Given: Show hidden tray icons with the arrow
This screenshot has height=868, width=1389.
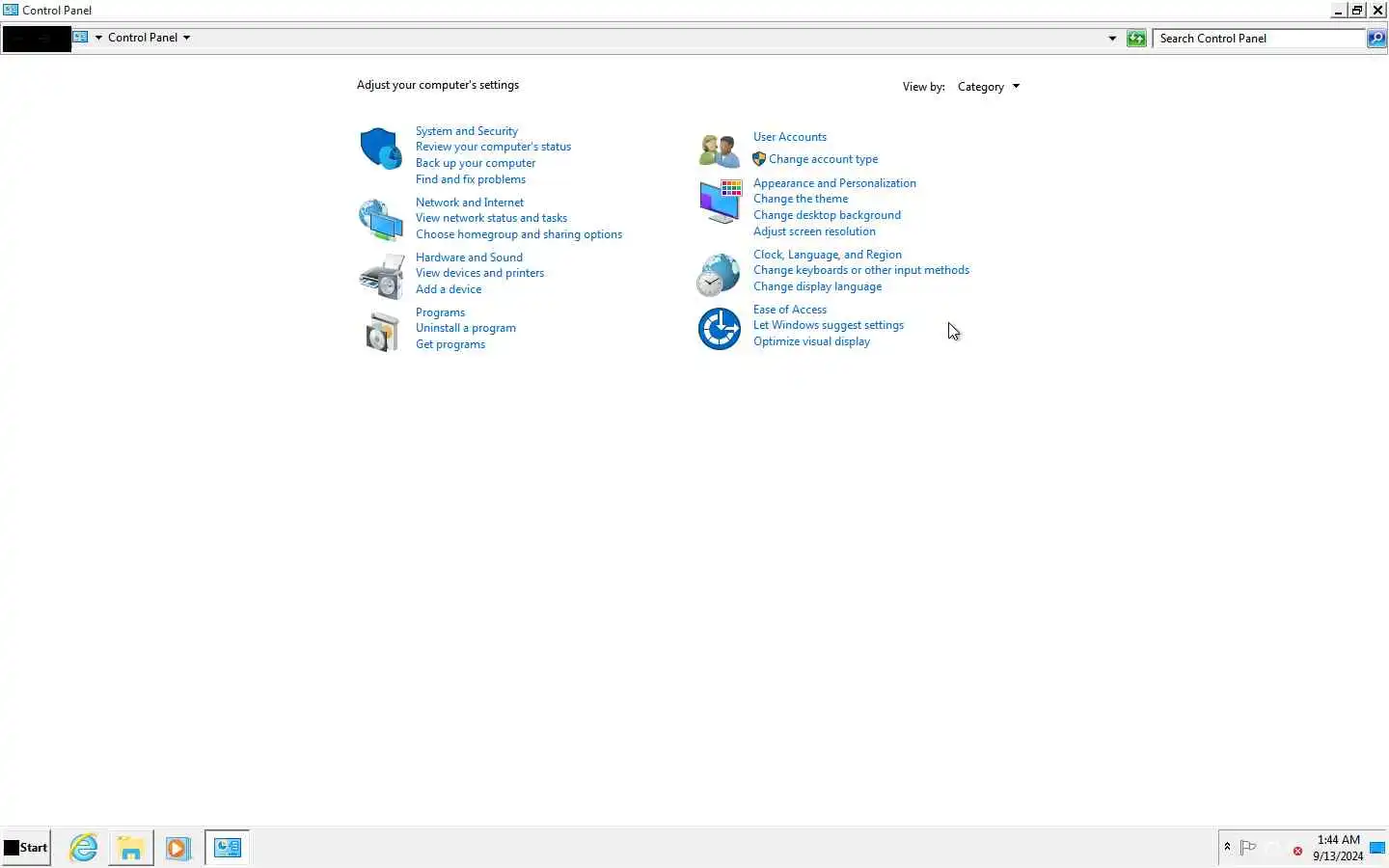Looking at the screenshot, I should pyautogui.click(x=1227, y=847).
